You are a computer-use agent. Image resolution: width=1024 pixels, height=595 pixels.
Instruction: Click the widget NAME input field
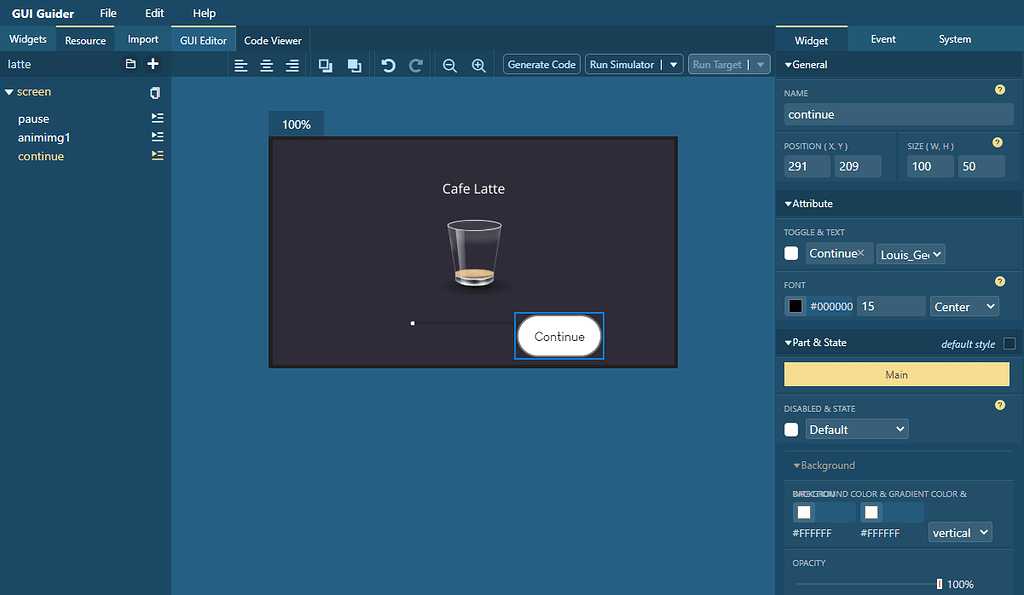897,114
